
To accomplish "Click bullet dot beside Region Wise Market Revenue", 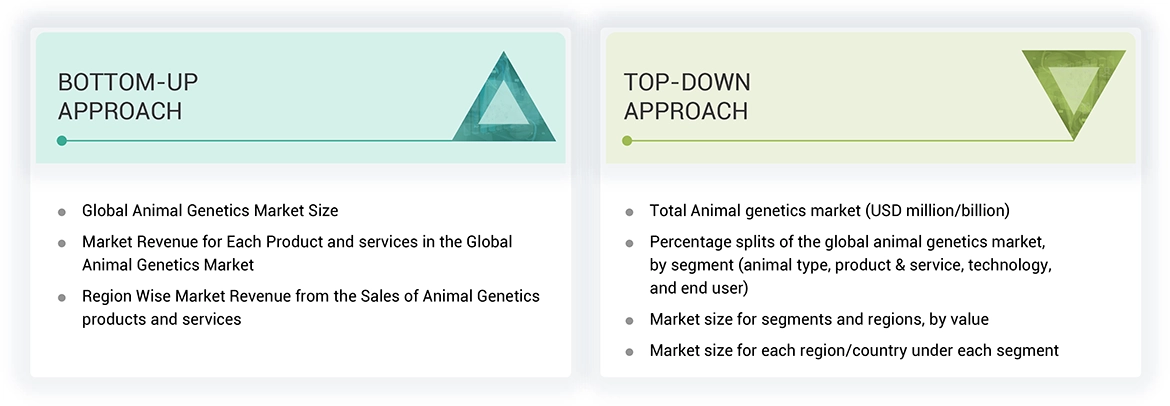I will click(62, 297).
